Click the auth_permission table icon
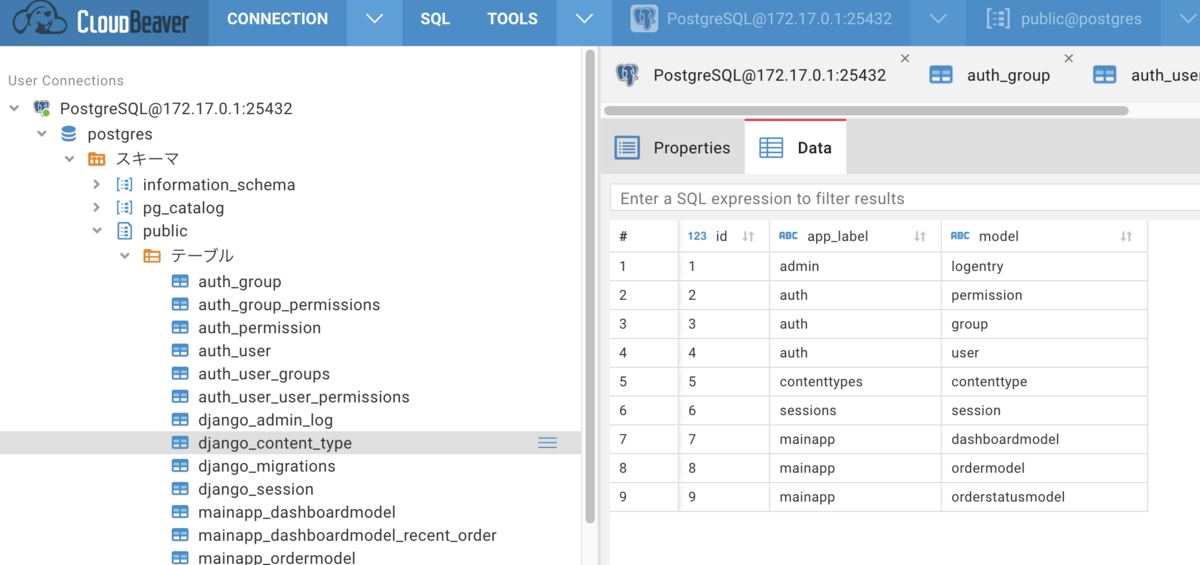This screenshot has width=1200, height=565. (180, 328)
